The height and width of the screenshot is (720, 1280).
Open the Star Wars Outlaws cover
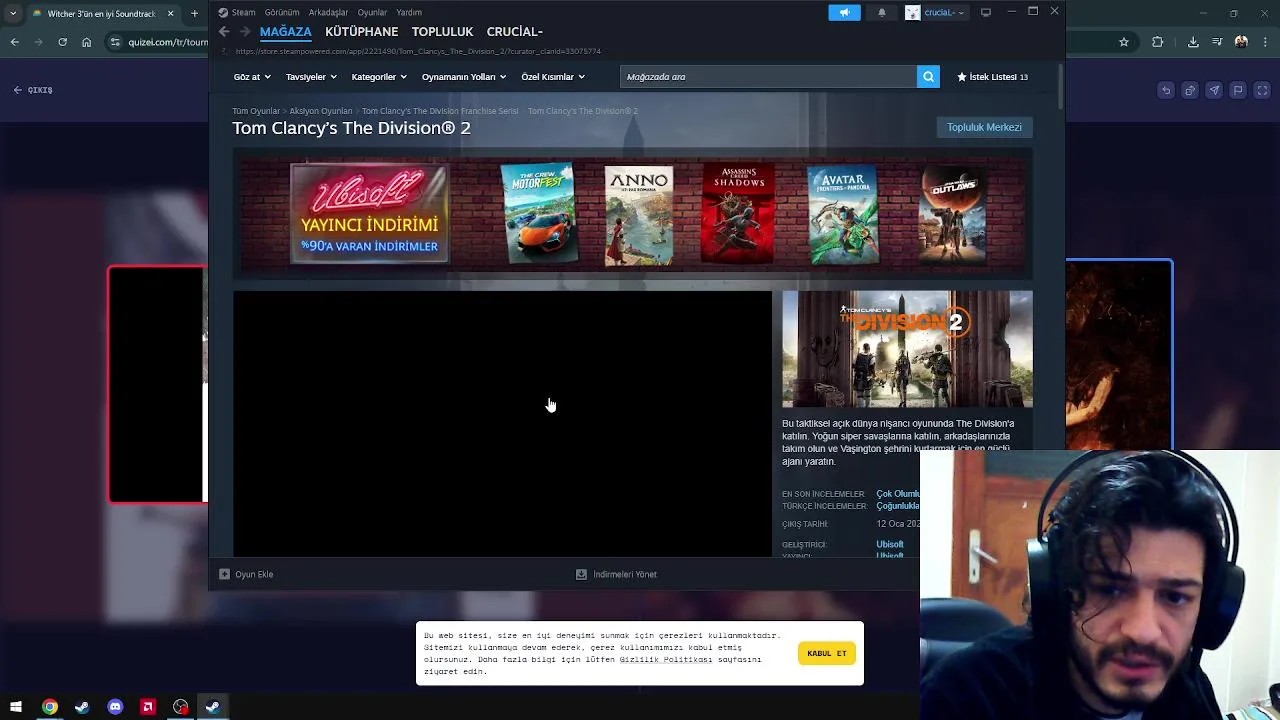tap(952, 214)
